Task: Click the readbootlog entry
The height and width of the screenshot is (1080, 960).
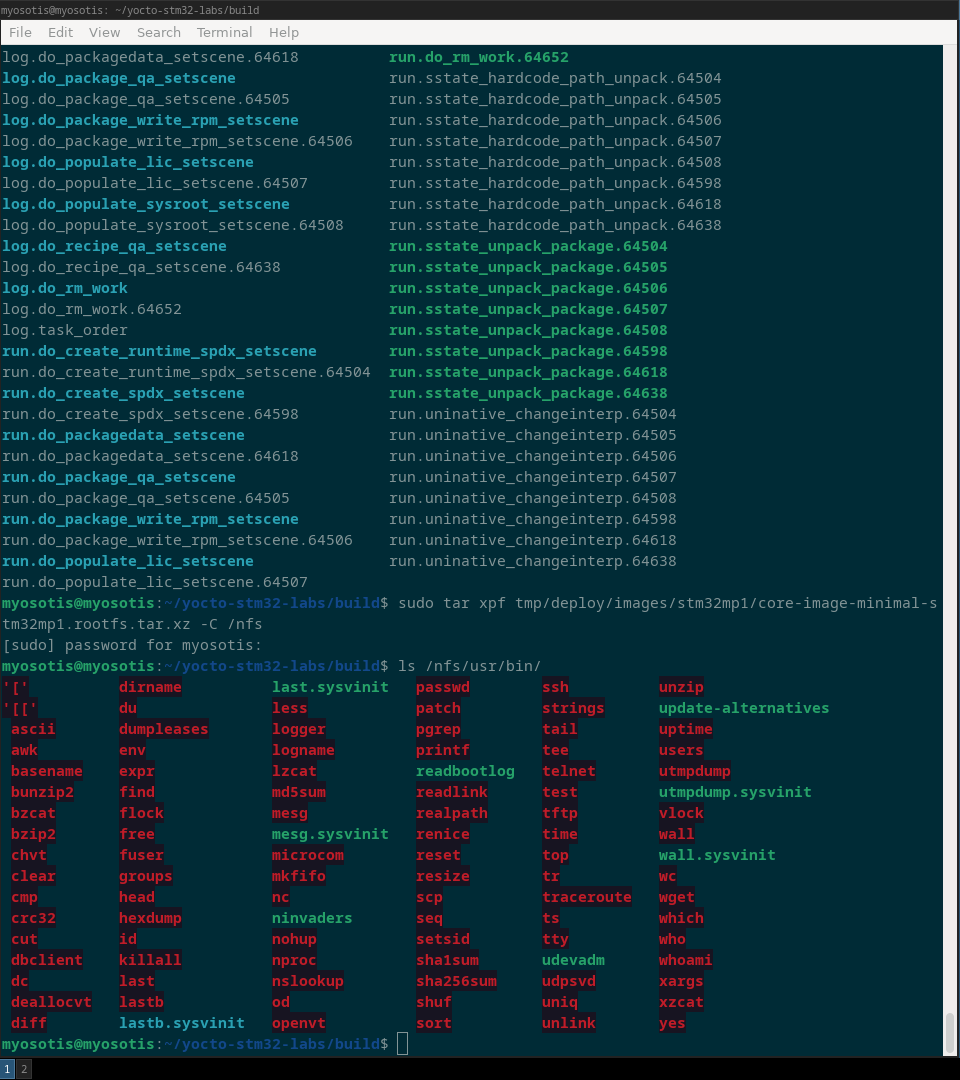Action: click(465, 771)
